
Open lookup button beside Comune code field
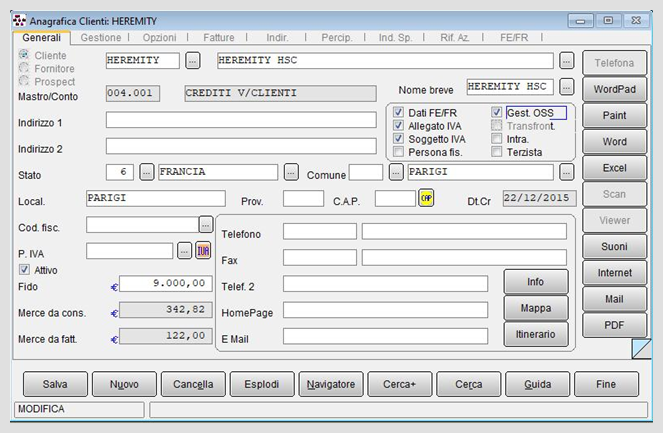[x=396, y=172]
